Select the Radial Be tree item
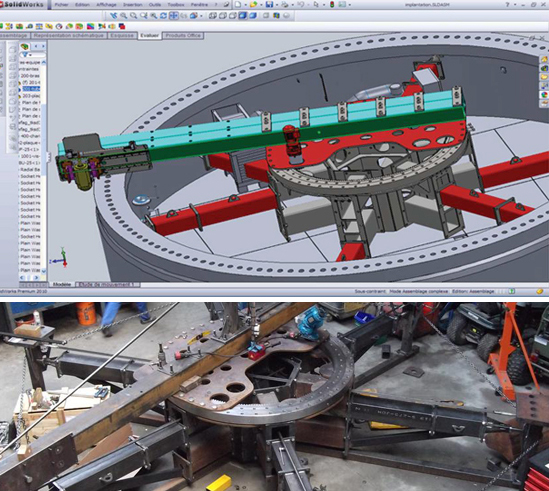 tap(30, 170)
